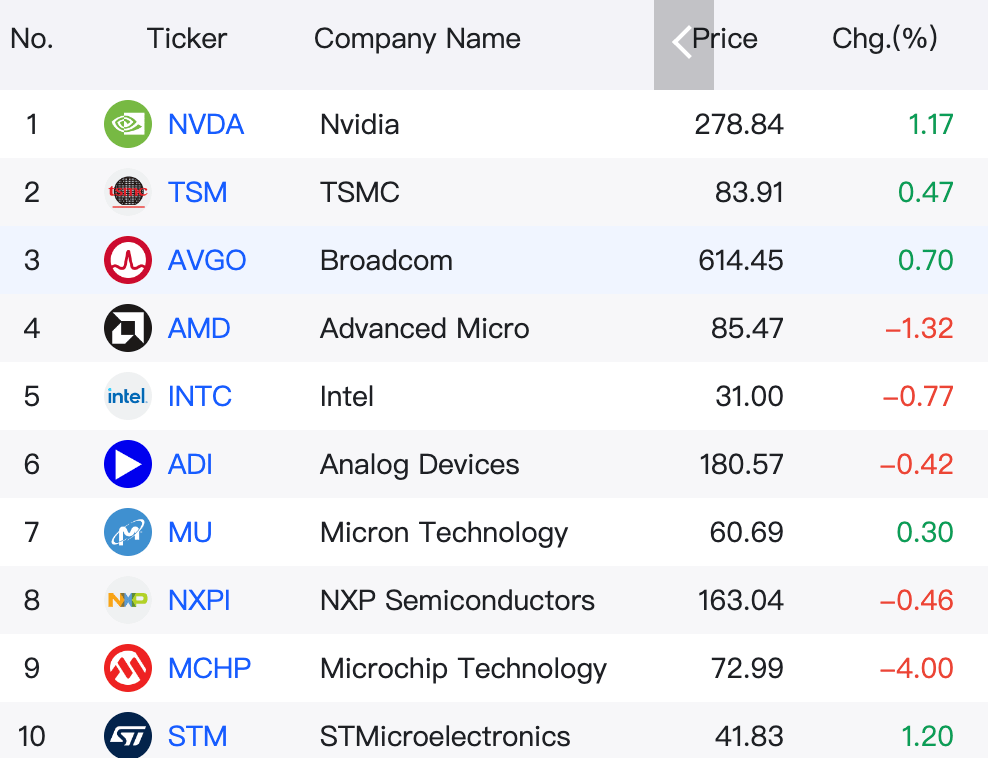988x758 pixels.
Task: Click the Intel logo icon
Action: 128,396
